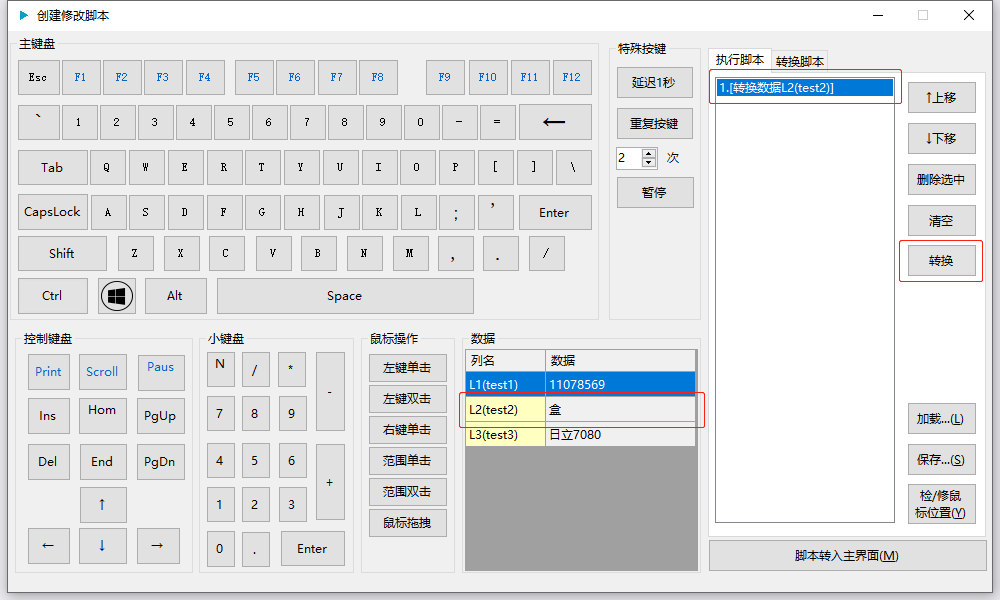
Task: Click the numpad Enter key
Action: (x=312, y=548)
